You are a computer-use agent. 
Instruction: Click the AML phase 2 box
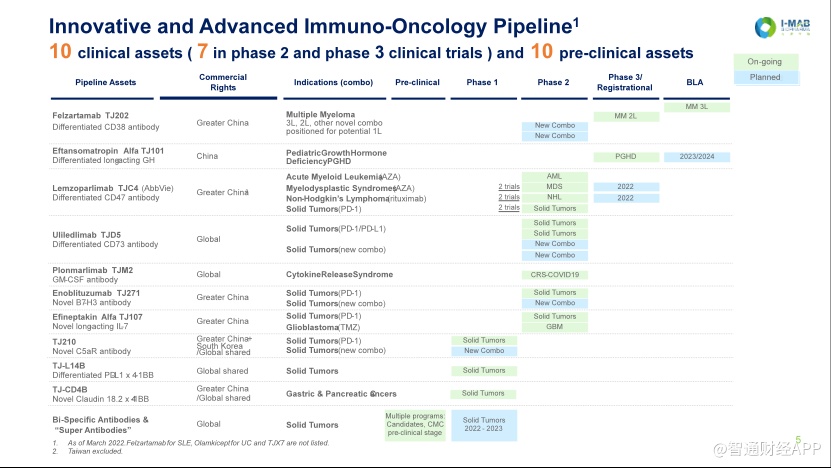tap(555, 176)
